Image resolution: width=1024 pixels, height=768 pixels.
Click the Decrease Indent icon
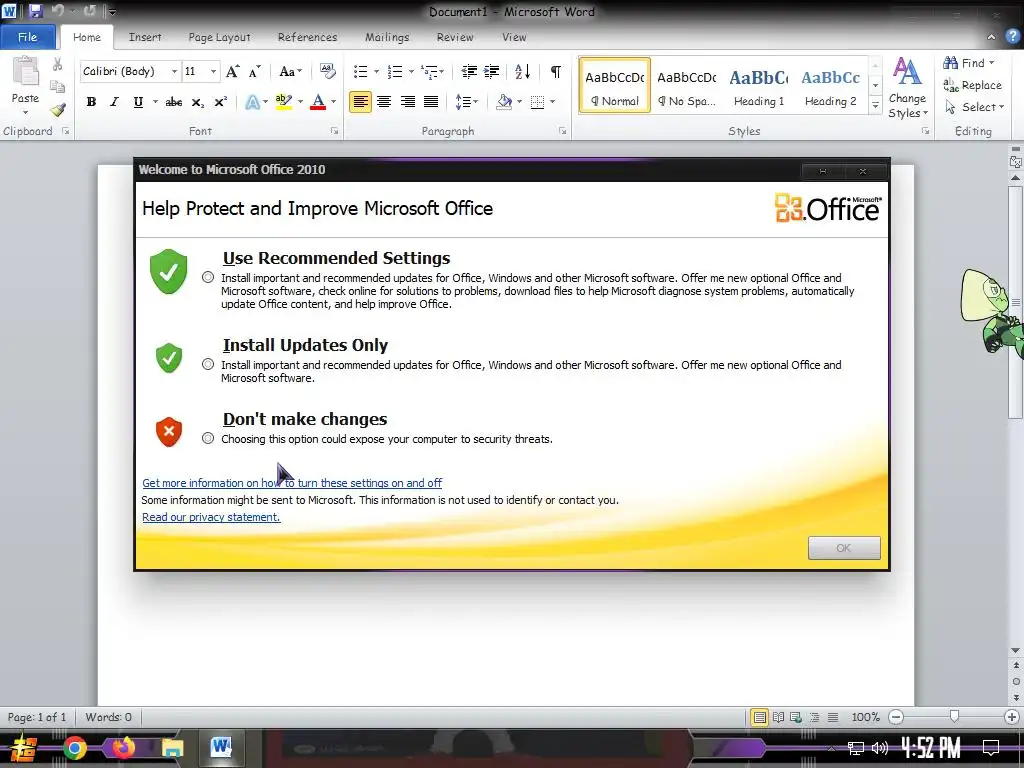point(469,71)
